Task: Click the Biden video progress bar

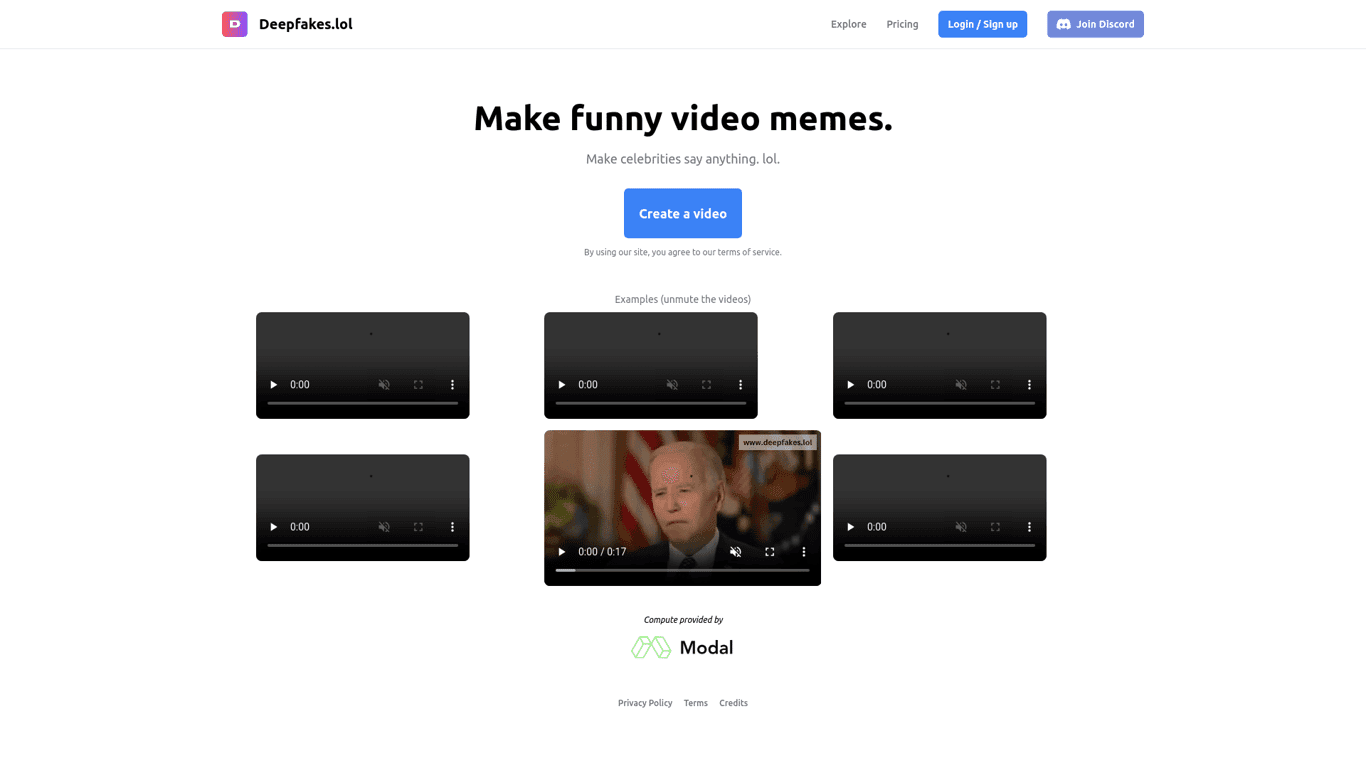Action: [682, 570]
